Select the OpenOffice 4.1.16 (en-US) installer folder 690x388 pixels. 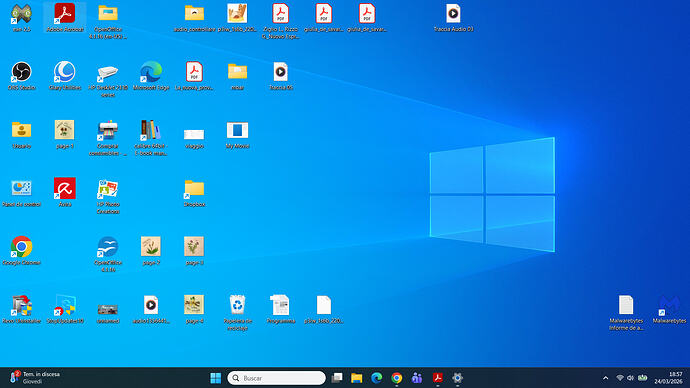(x=108, y=21)
